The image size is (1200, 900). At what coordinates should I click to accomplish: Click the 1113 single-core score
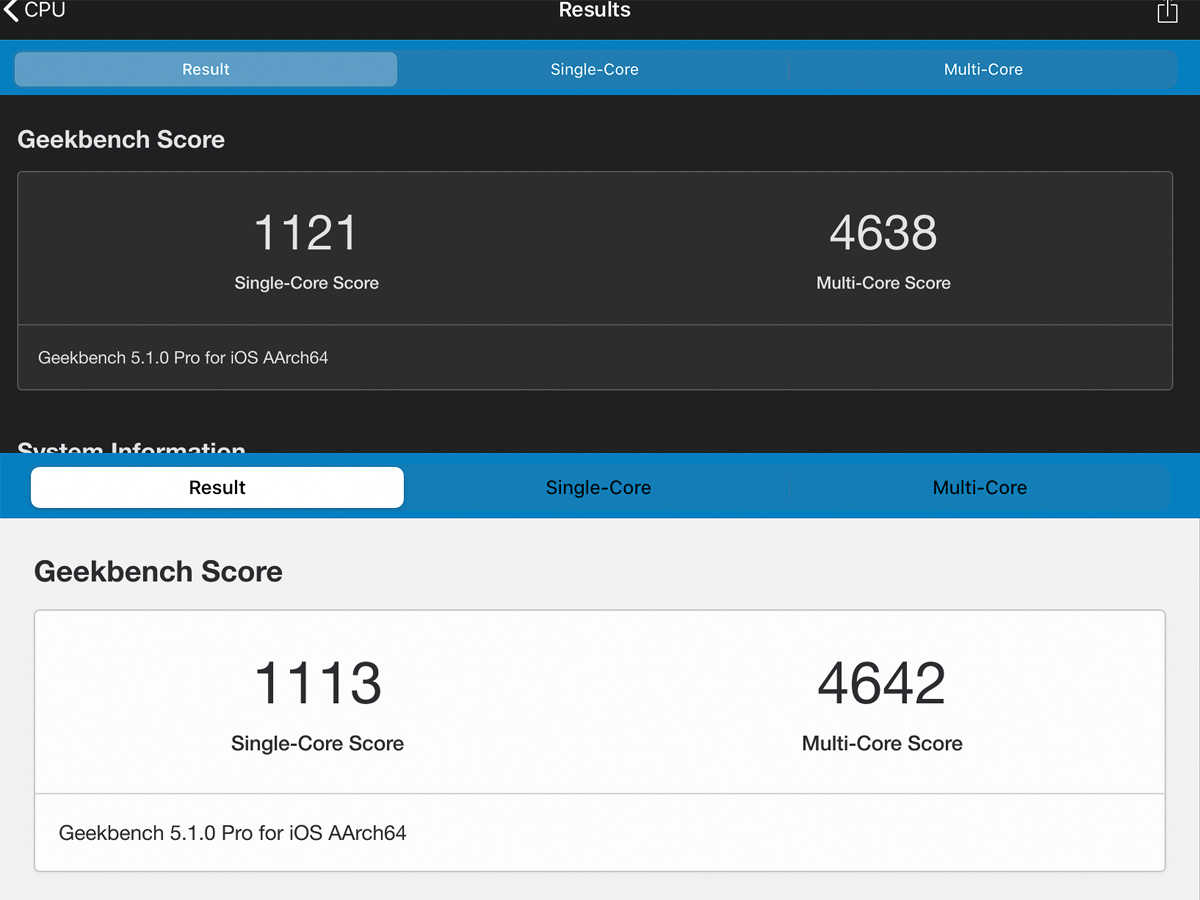317,683
